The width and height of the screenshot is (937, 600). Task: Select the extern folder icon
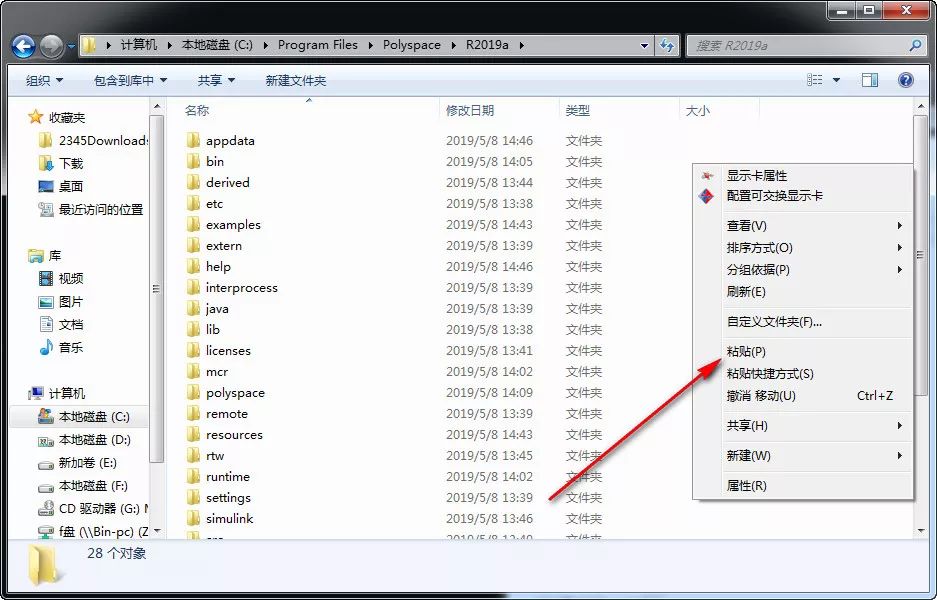[x=193, y=246]
